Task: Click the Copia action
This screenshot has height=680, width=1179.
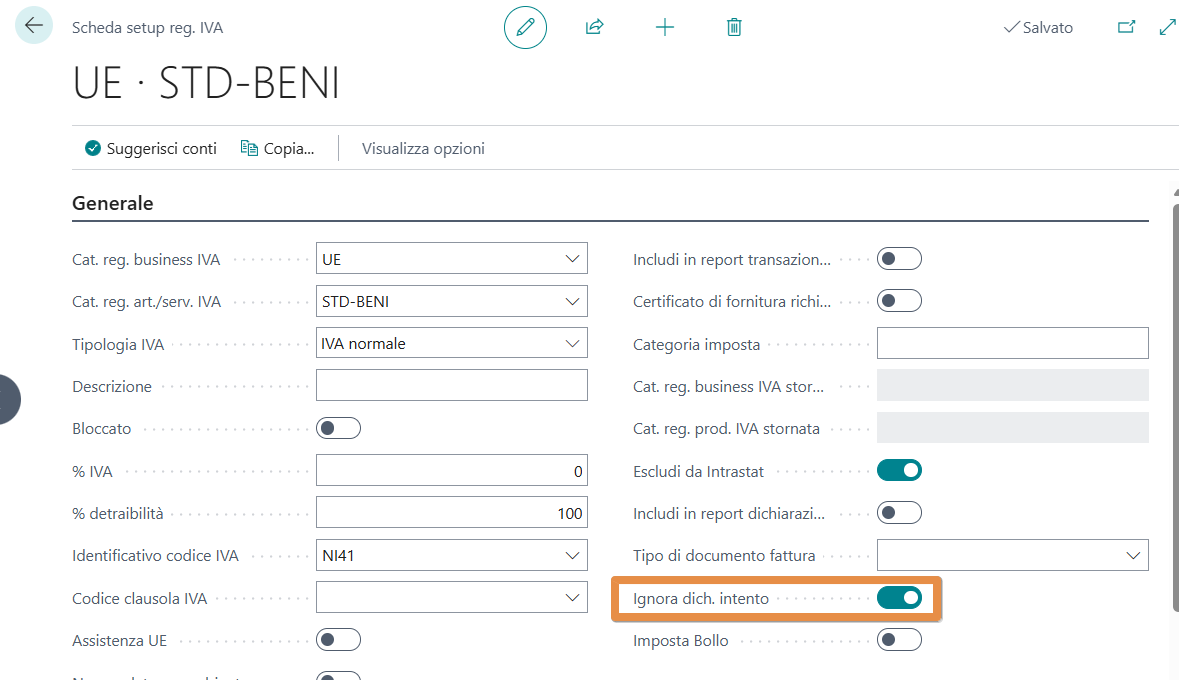Action: coord(278,149)
